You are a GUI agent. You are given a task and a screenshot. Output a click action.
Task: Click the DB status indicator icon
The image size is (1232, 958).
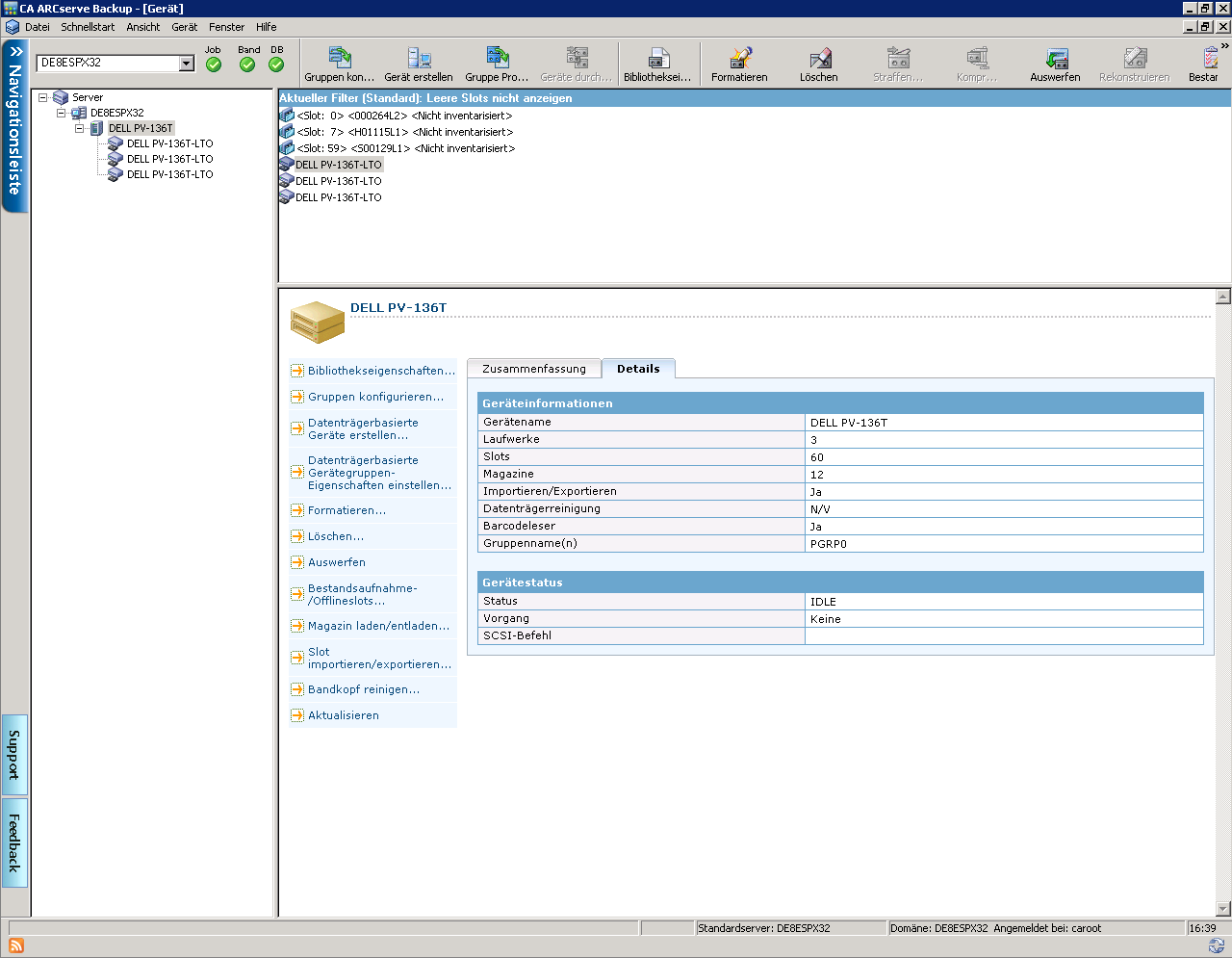(x=276, y=65)
